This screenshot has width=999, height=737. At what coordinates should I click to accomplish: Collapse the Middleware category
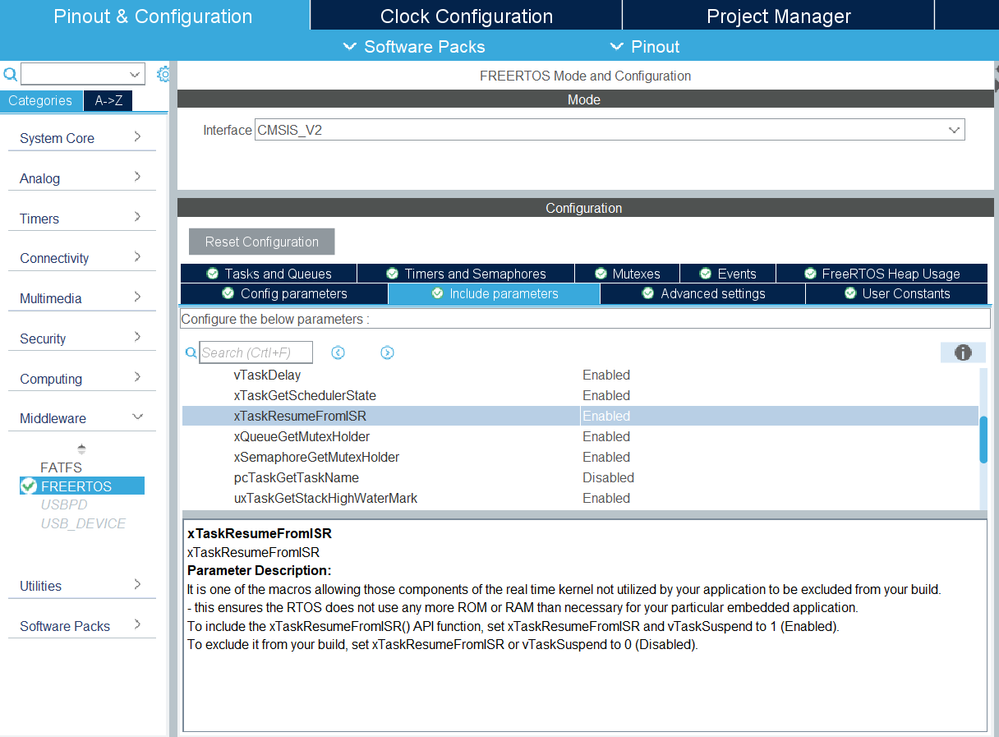coord(82,418)
